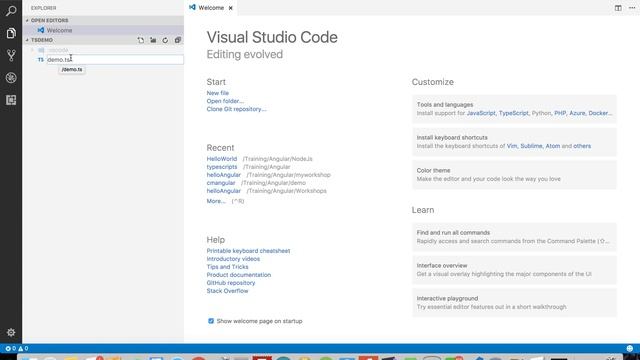Open recent cmangular project
Image resolution: width=640 pixels, height=360 pixels.
[x=221, y=183]
